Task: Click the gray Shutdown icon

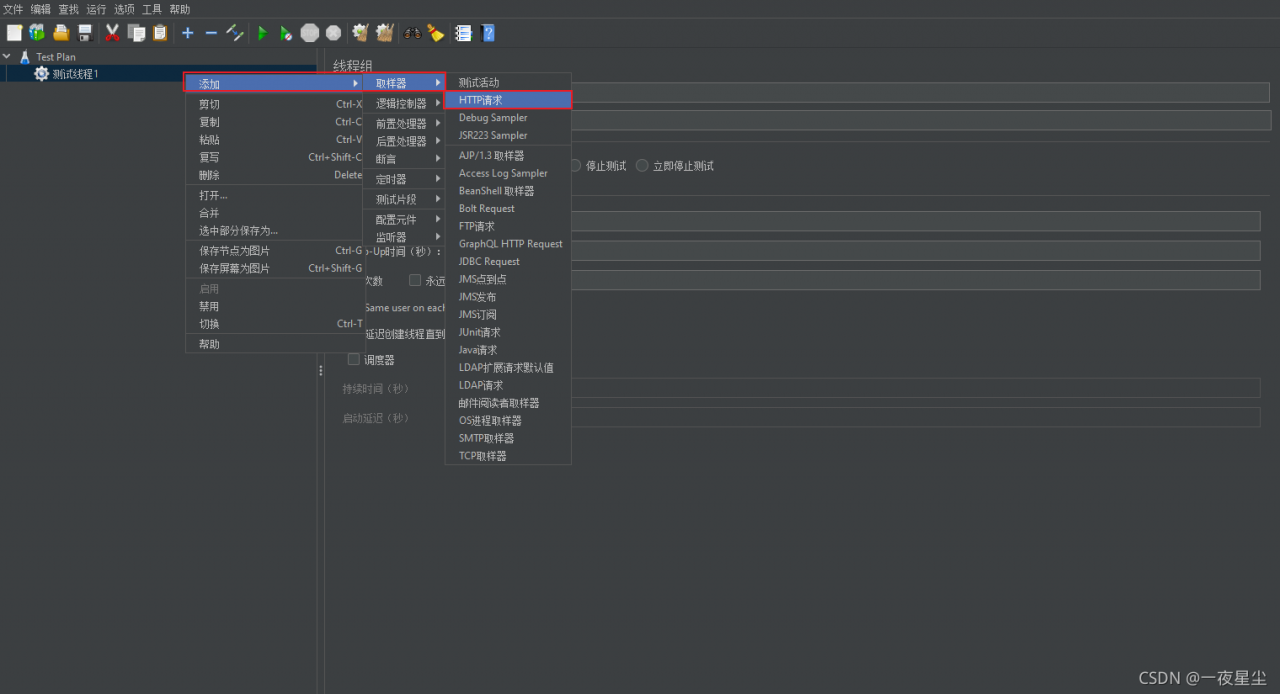Action: coord(334,33)
